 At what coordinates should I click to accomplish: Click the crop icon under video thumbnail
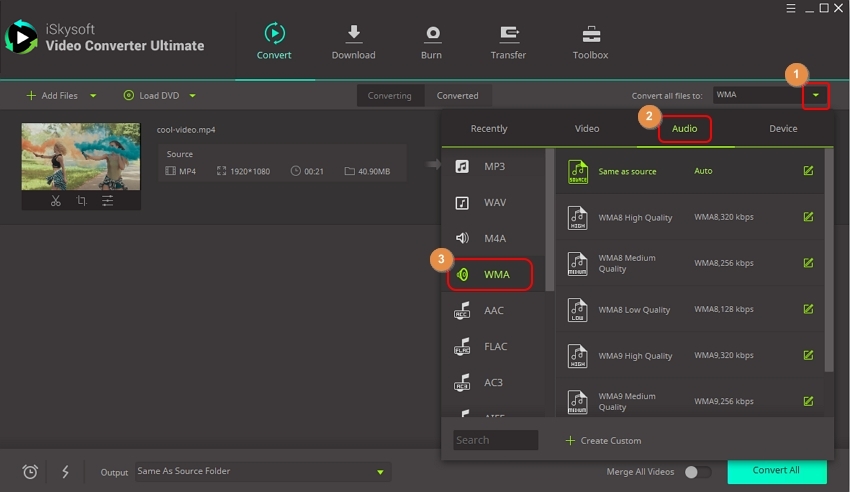[x=81, y=201]
